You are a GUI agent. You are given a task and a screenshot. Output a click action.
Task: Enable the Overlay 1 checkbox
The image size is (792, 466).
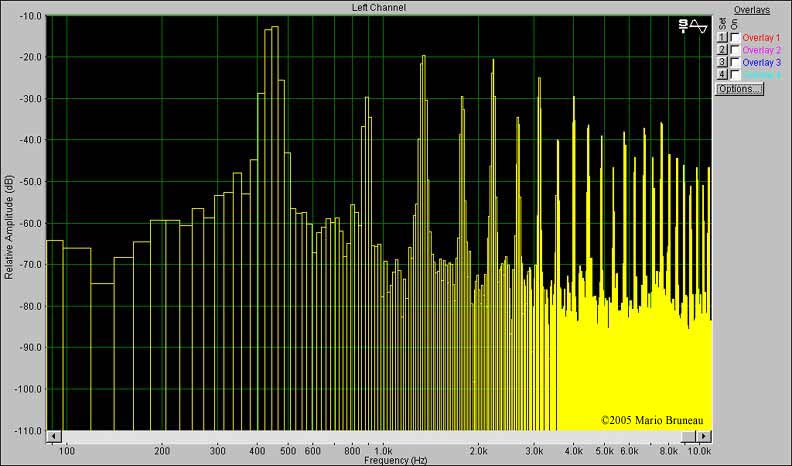click(735, 37)
